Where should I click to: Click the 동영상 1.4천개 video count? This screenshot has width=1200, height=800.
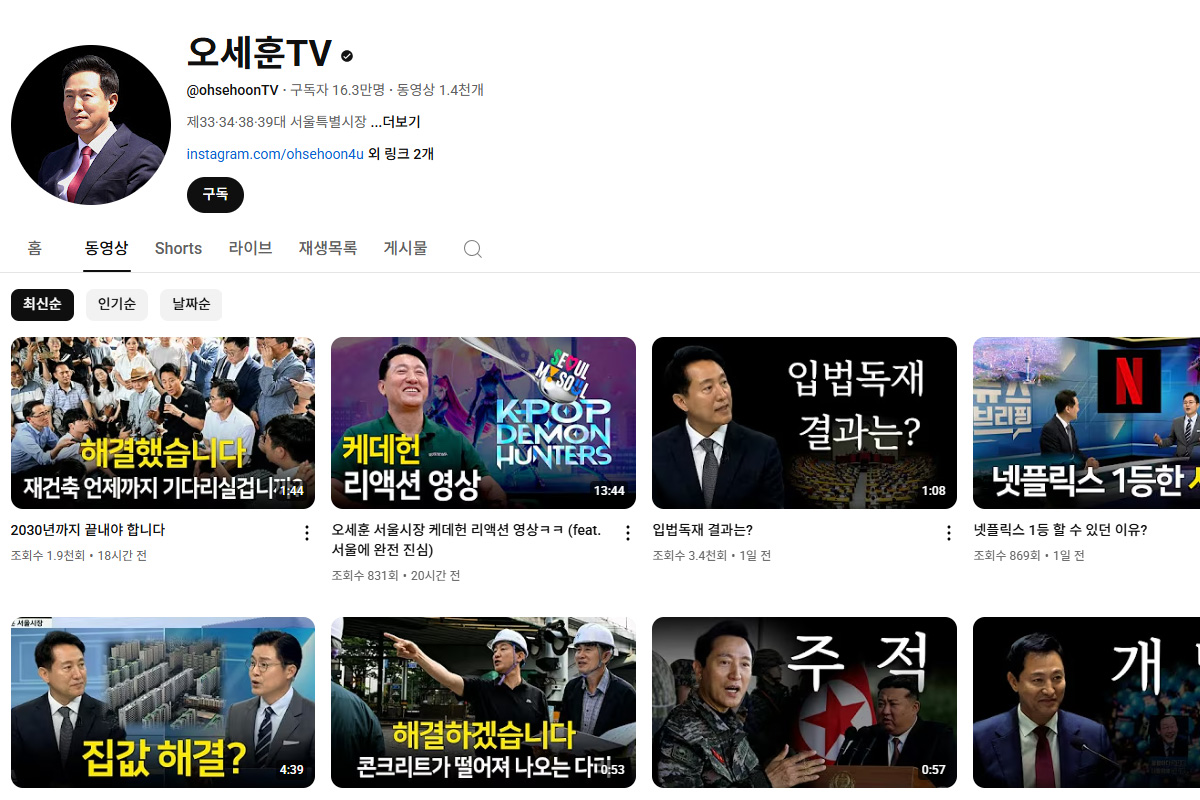(440, 90)
